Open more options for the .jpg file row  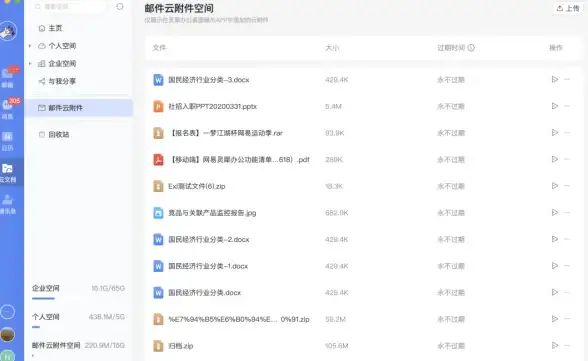click(567, 213)
